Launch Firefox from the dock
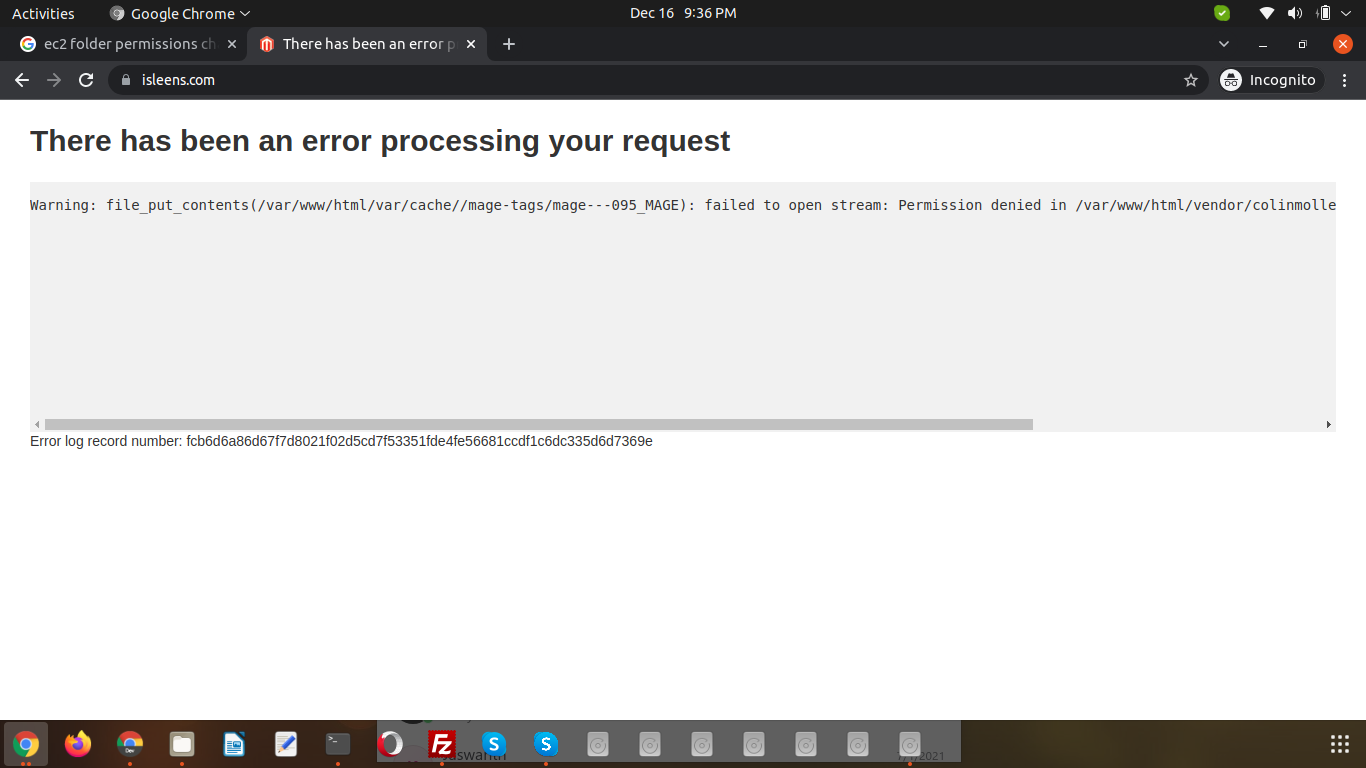 pyautogui.click(x=78, y=744)
